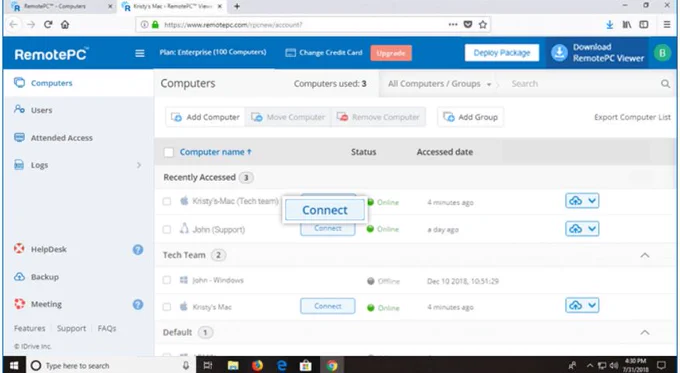Open File Explorer from the taskbar

(233, 366)
